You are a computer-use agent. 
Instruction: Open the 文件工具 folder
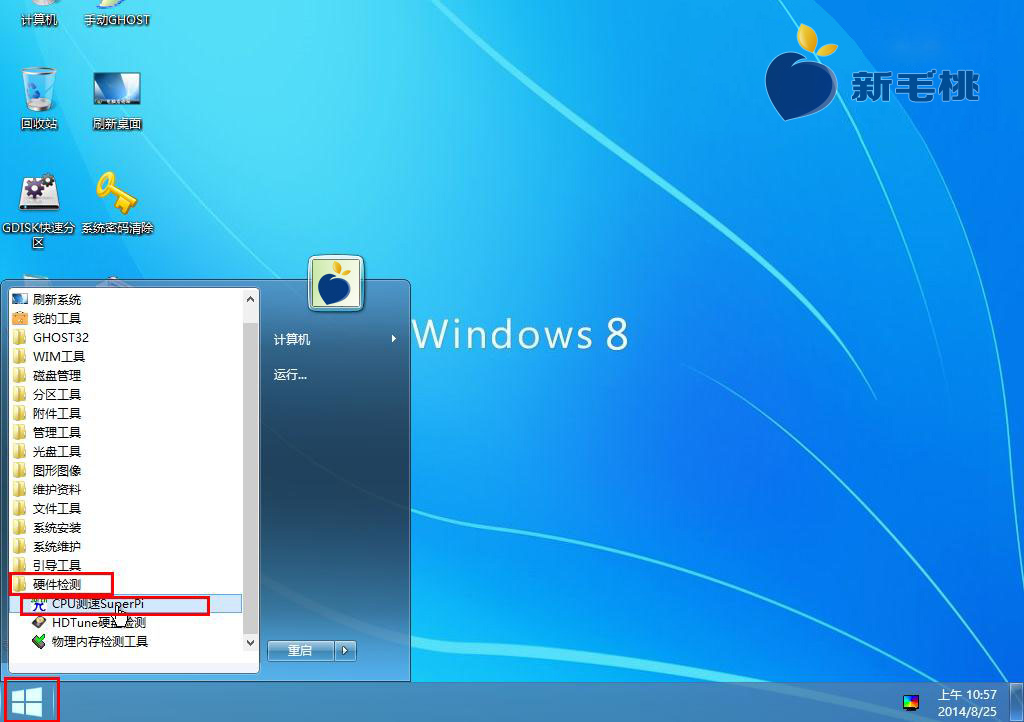coord(125,508)
